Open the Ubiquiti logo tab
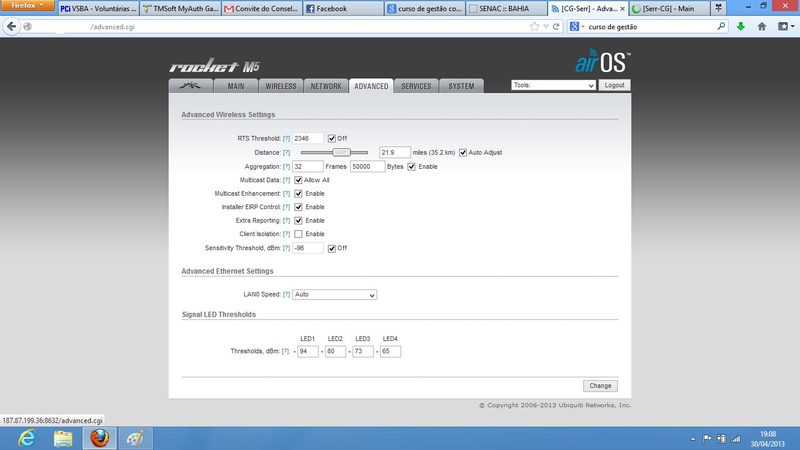This screenshot has width=800, height=450. [x=190, y=86]
